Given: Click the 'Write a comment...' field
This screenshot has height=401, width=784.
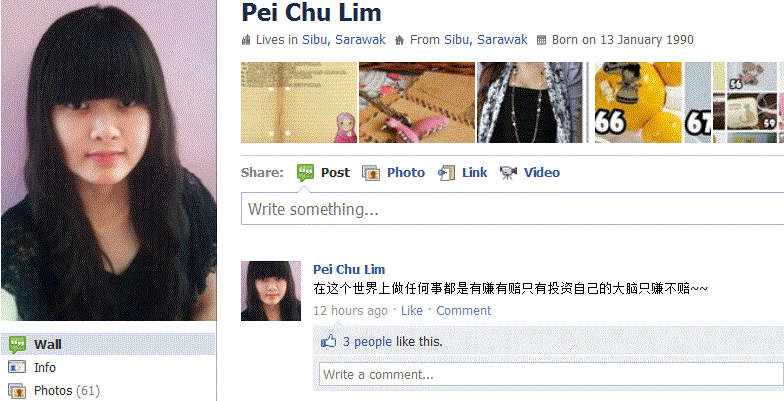Looking at the screenshot, I should (x=551, y=374).
